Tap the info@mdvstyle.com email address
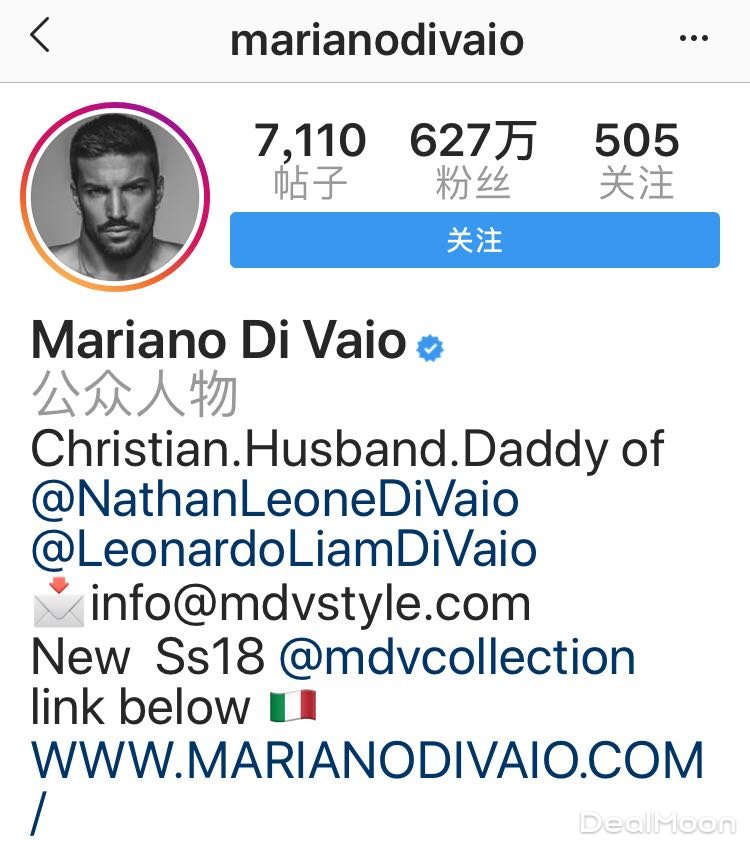 coord(311,604)
